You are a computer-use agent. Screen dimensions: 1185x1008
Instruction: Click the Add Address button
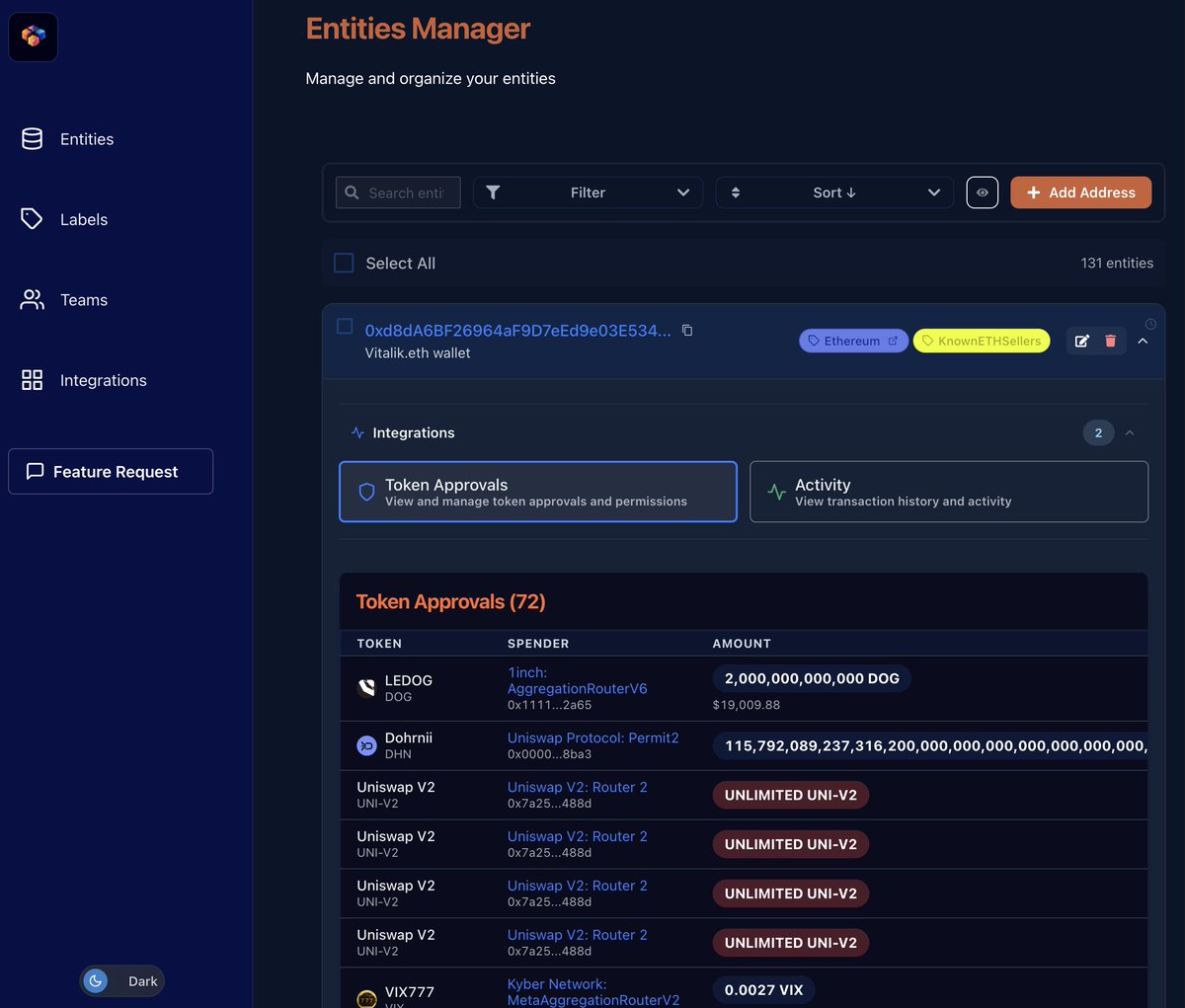[x=1080, y=193]
